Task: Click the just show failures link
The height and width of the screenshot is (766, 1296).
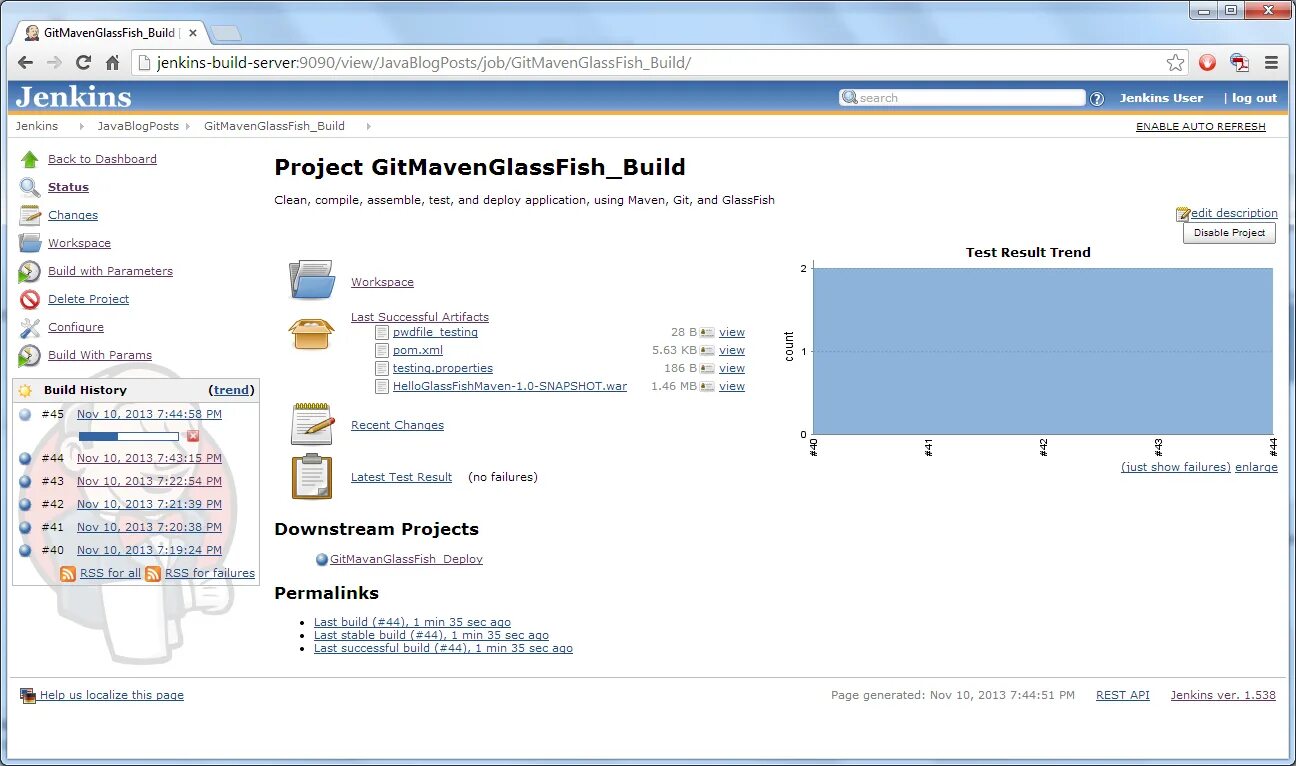Action: [x=1176, y=467]
